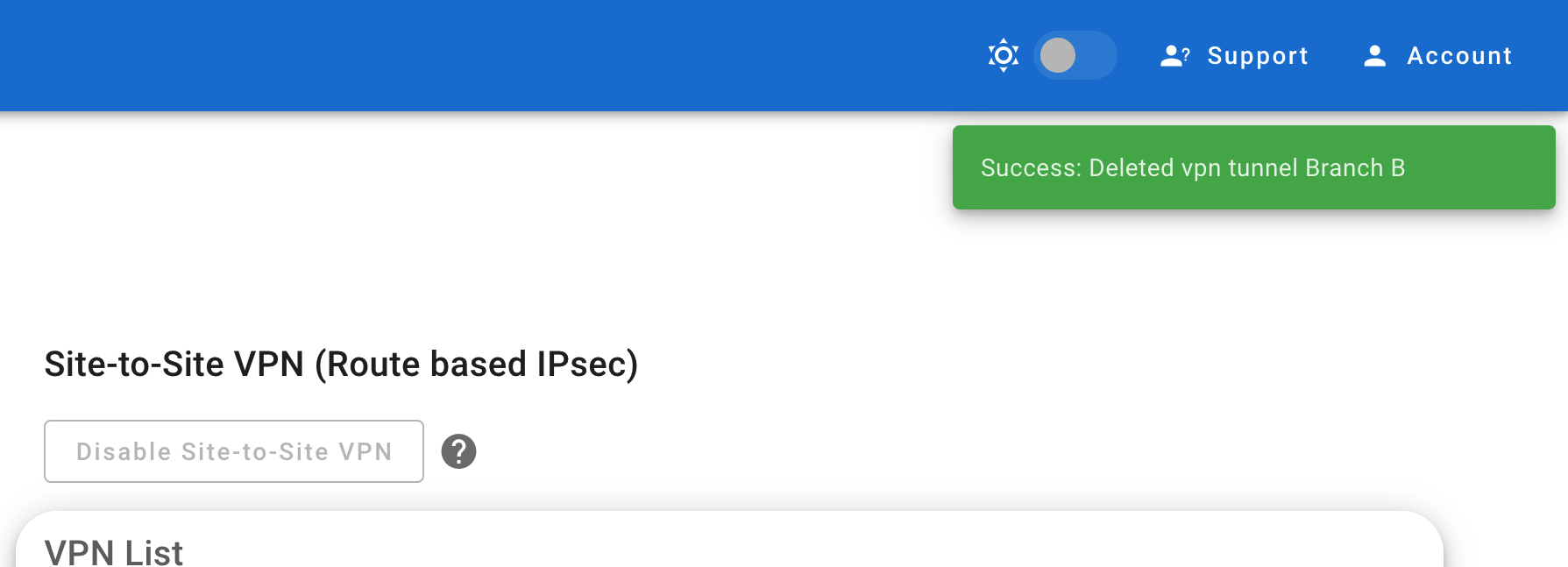This screenshot has width=1568, height=567.
Task: Click the gray knob of theme switch
Action: pos(1058,55)
